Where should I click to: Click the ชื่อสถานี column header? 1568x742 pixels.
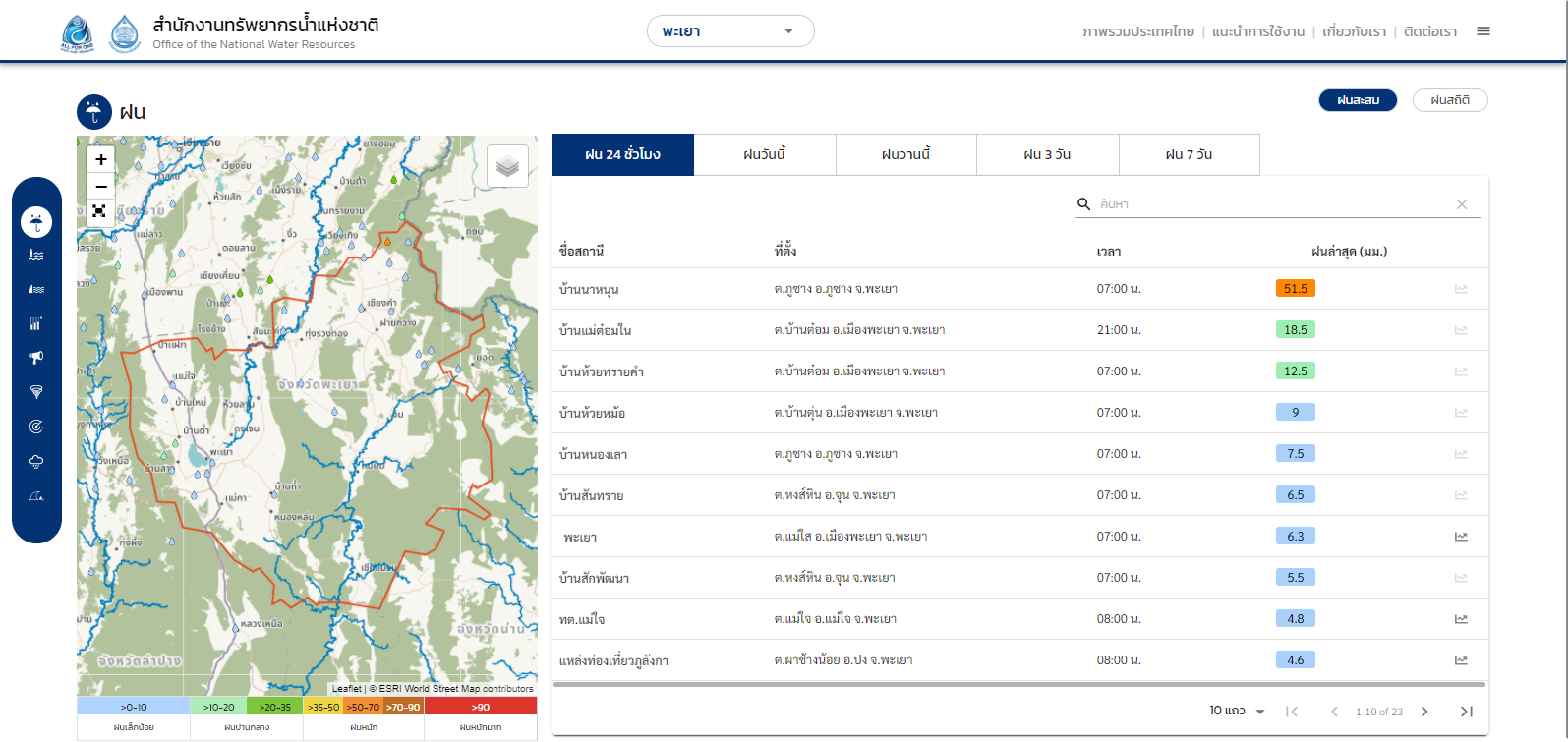581,252
